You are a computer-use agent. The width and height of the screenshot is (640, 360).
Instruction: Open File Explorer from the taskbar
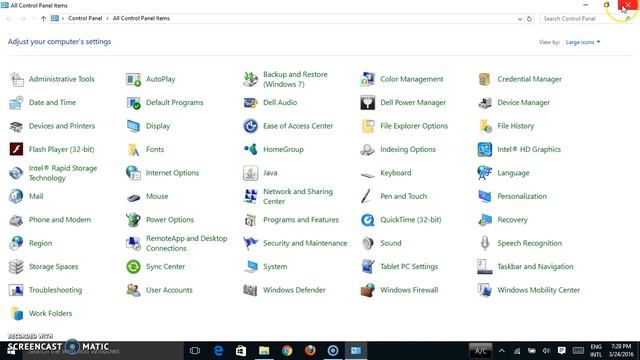click(x=264, y=351)
